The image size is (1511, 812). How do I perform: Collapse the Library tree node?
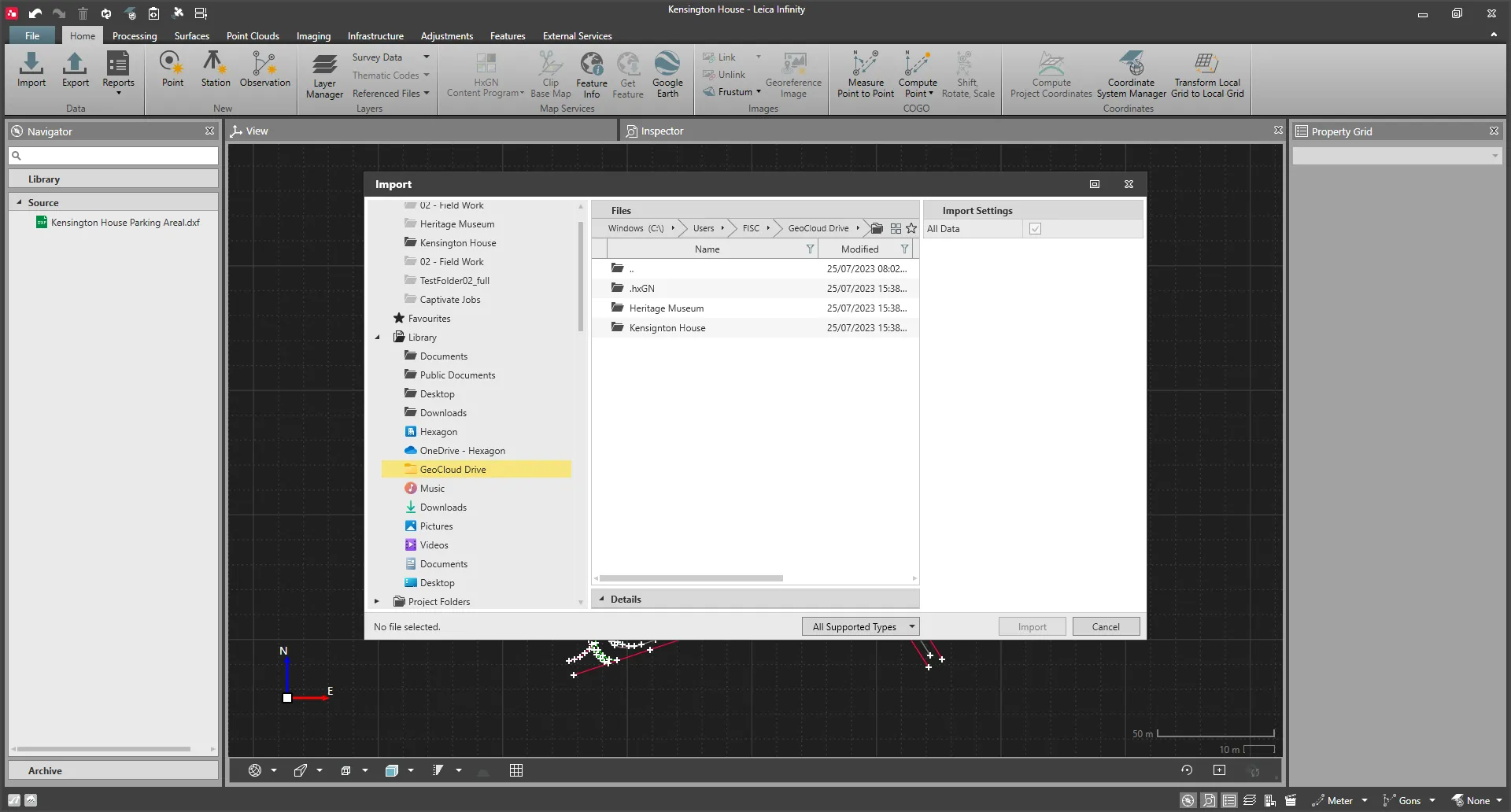pos(378,338)
